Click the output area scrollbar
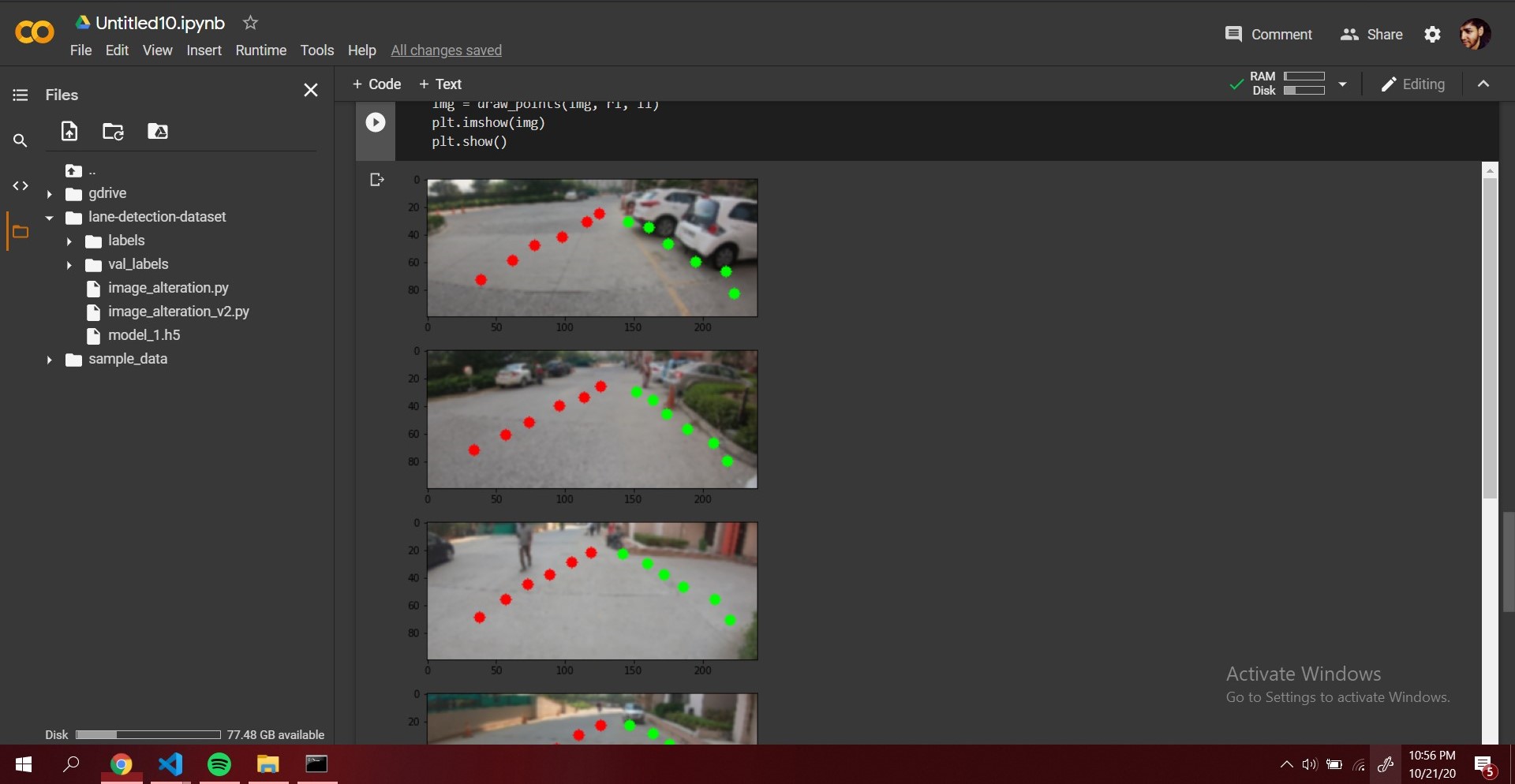The image size is (1515, 784). [x=1490, y=339]
